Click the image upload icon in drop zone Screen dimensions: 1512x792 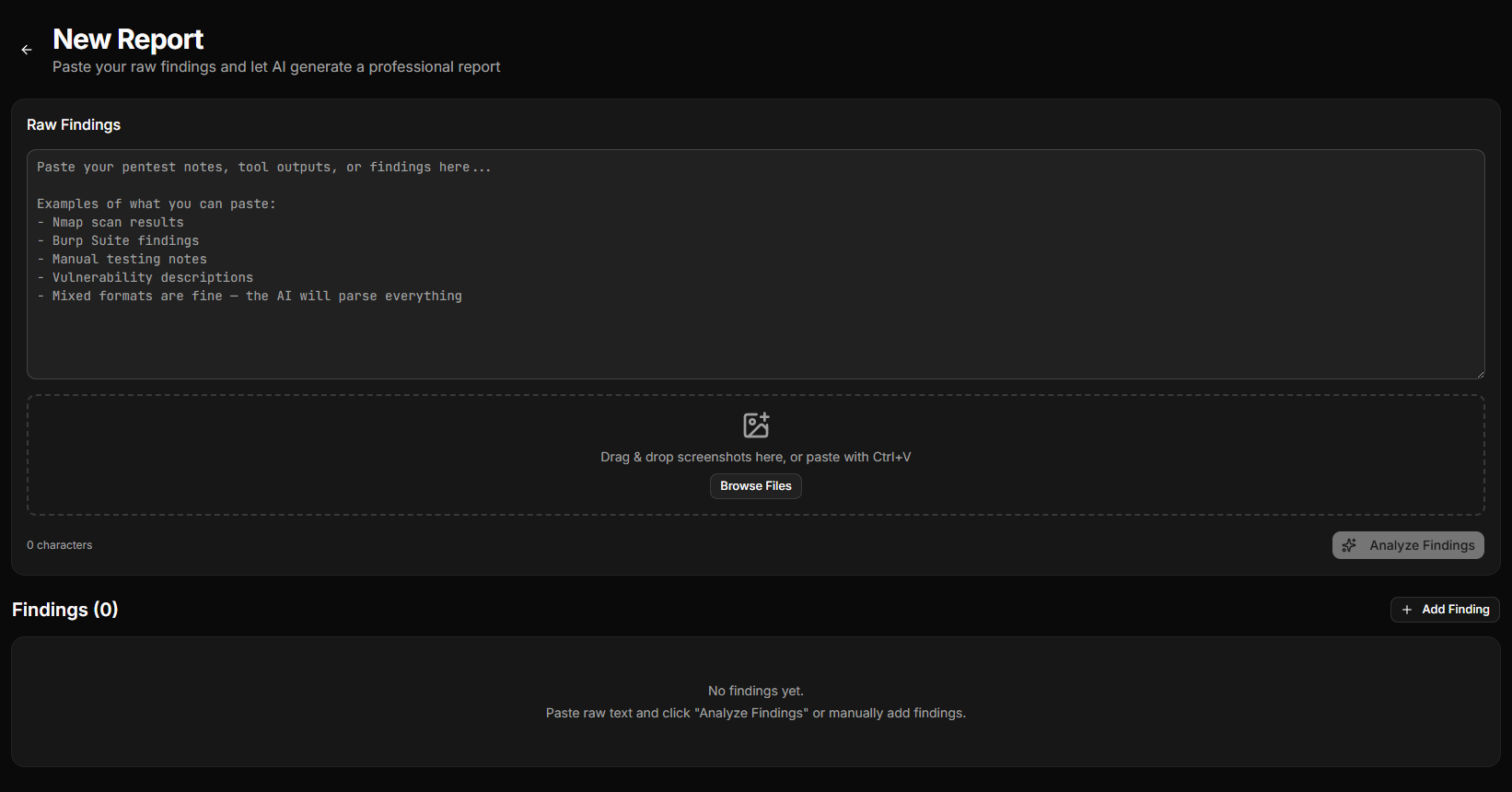756,425
